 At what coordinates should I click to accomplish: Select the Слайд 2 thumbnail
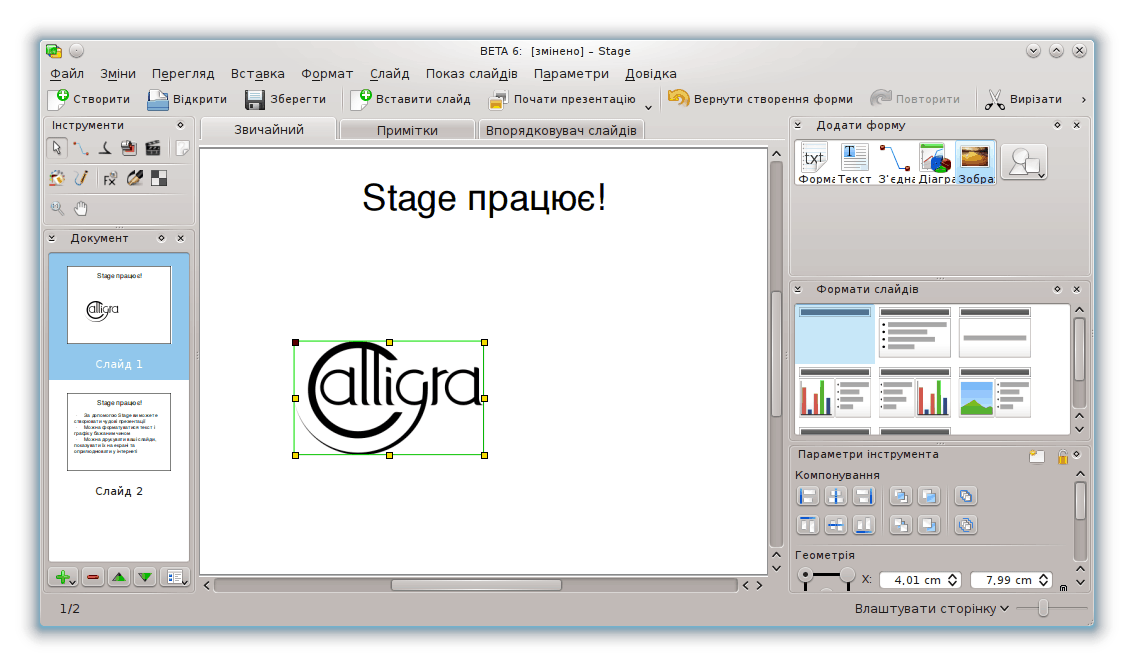(x=119, y=432)
